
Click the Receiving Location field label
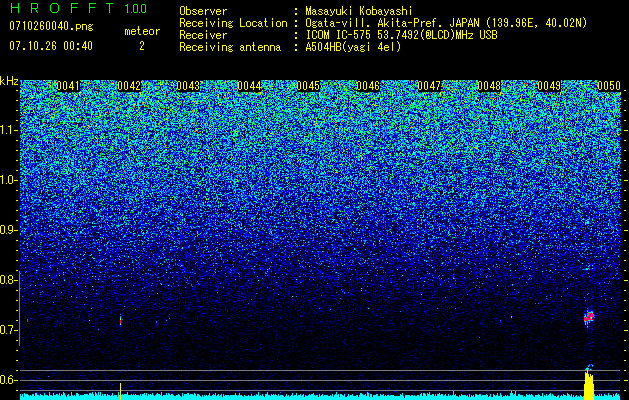233,23
